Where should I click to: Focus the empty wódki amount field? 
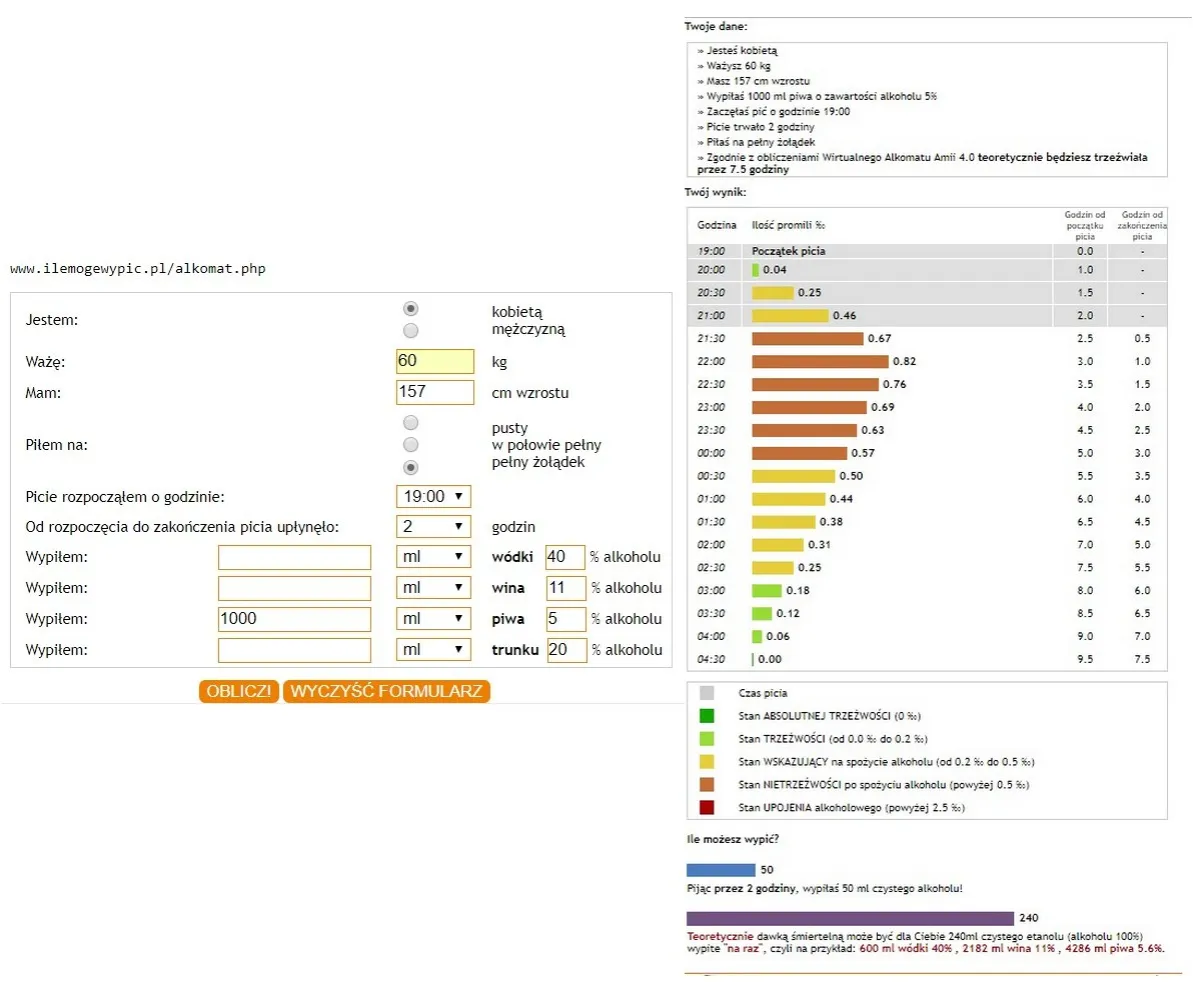click(x=294, y=557)
